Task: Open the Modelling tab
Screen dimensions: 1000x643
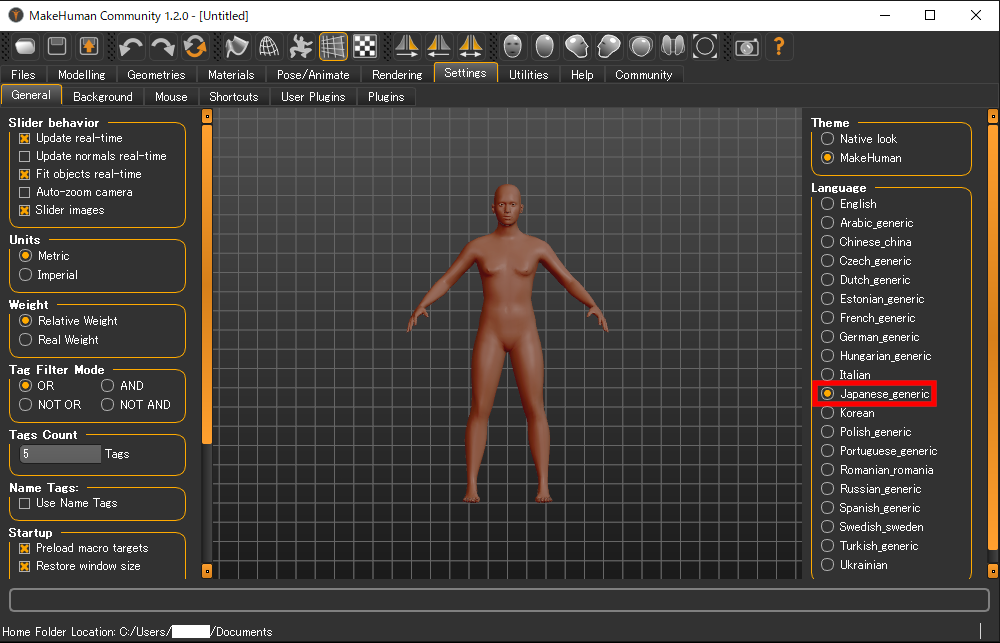Action: click(x=81, y=75)
